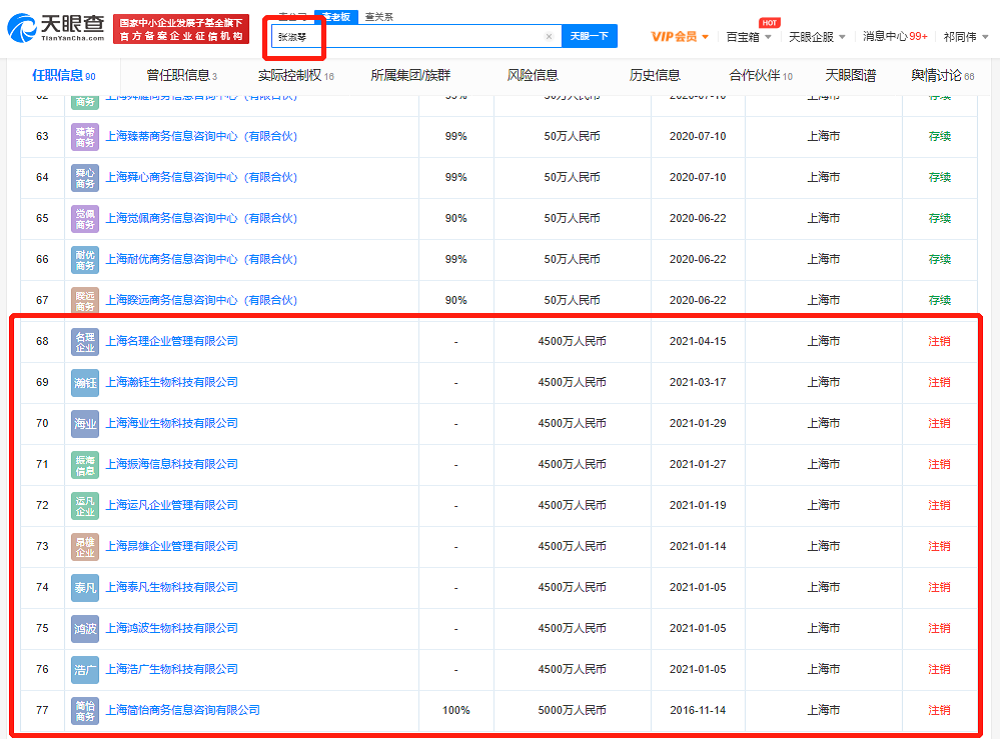Click the 简怡商务 company avatar icon

[x=85, y=710]
